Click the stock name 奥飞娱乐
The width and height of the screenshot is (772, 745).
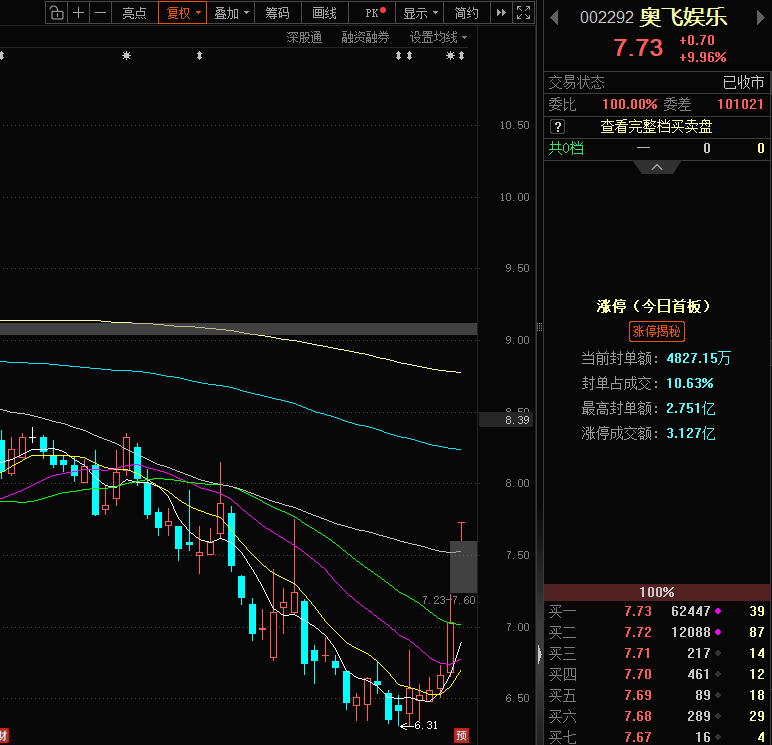point(683,18)
